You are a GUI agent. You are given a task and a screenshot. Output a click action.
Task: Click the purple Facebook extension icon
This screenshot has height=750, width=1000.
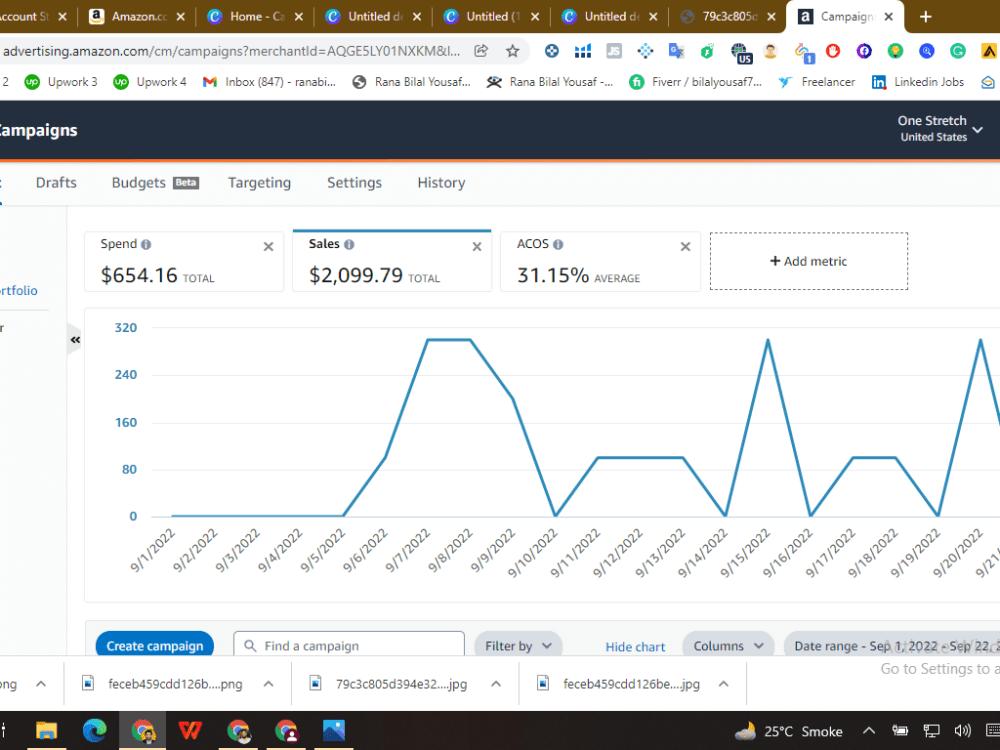864,51
